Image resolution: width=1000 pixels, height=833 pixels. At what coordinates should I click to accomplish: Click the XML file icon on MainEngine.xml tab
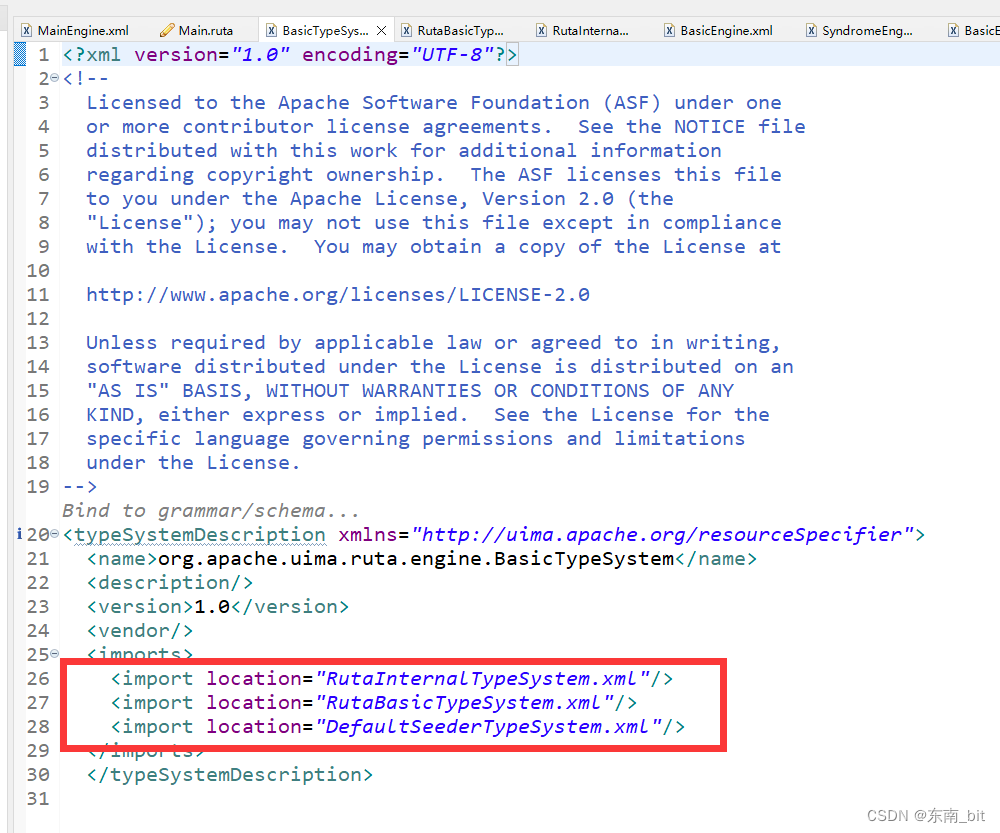26,31
